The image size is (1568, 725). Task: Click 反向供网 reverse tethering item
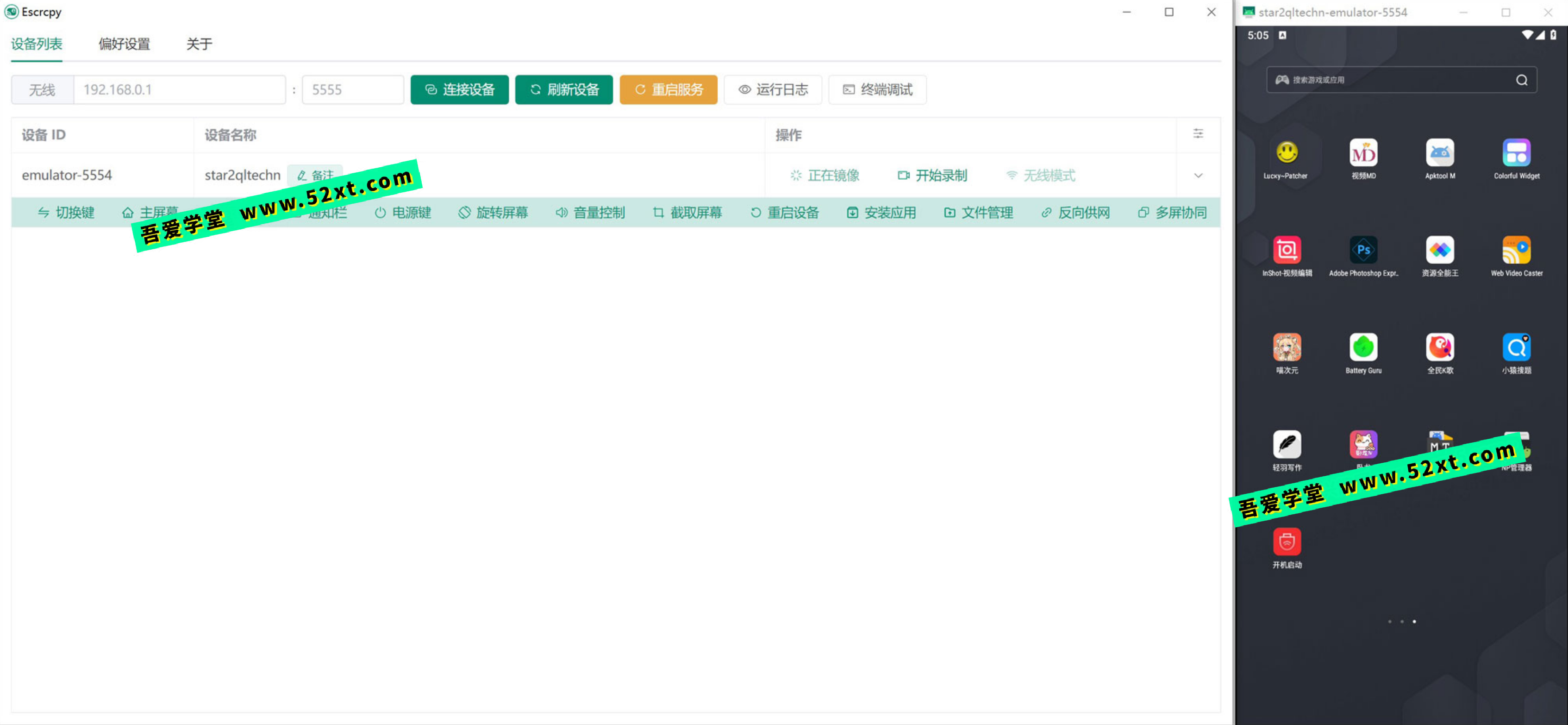click(1075, 213)
